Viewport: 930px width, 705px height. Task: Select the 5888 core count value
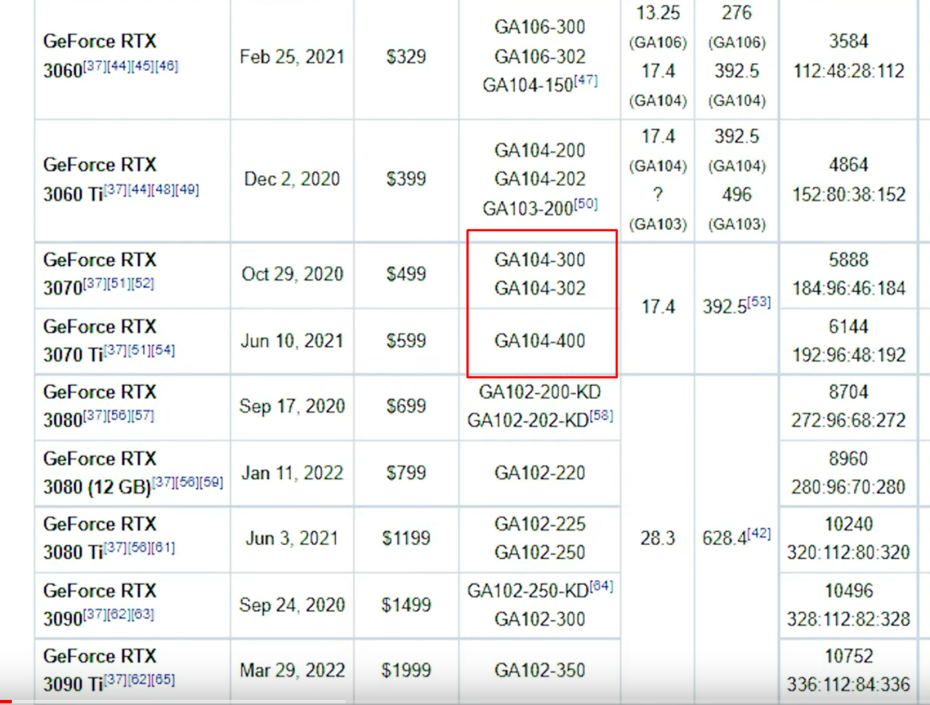point(849,260)
